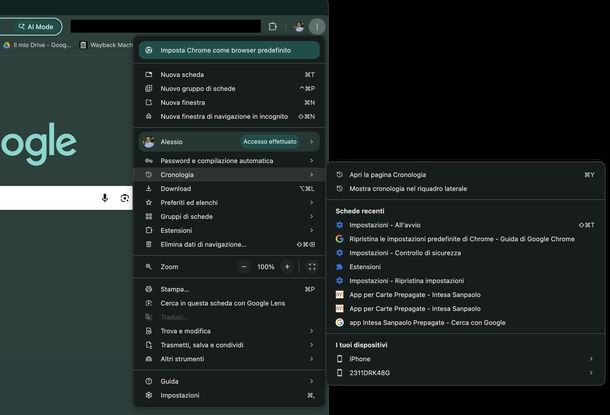610x415 pixels.
Task: Click the three-dot Chrome menu button
Action: pyautogui.click(x=317, y=26)
